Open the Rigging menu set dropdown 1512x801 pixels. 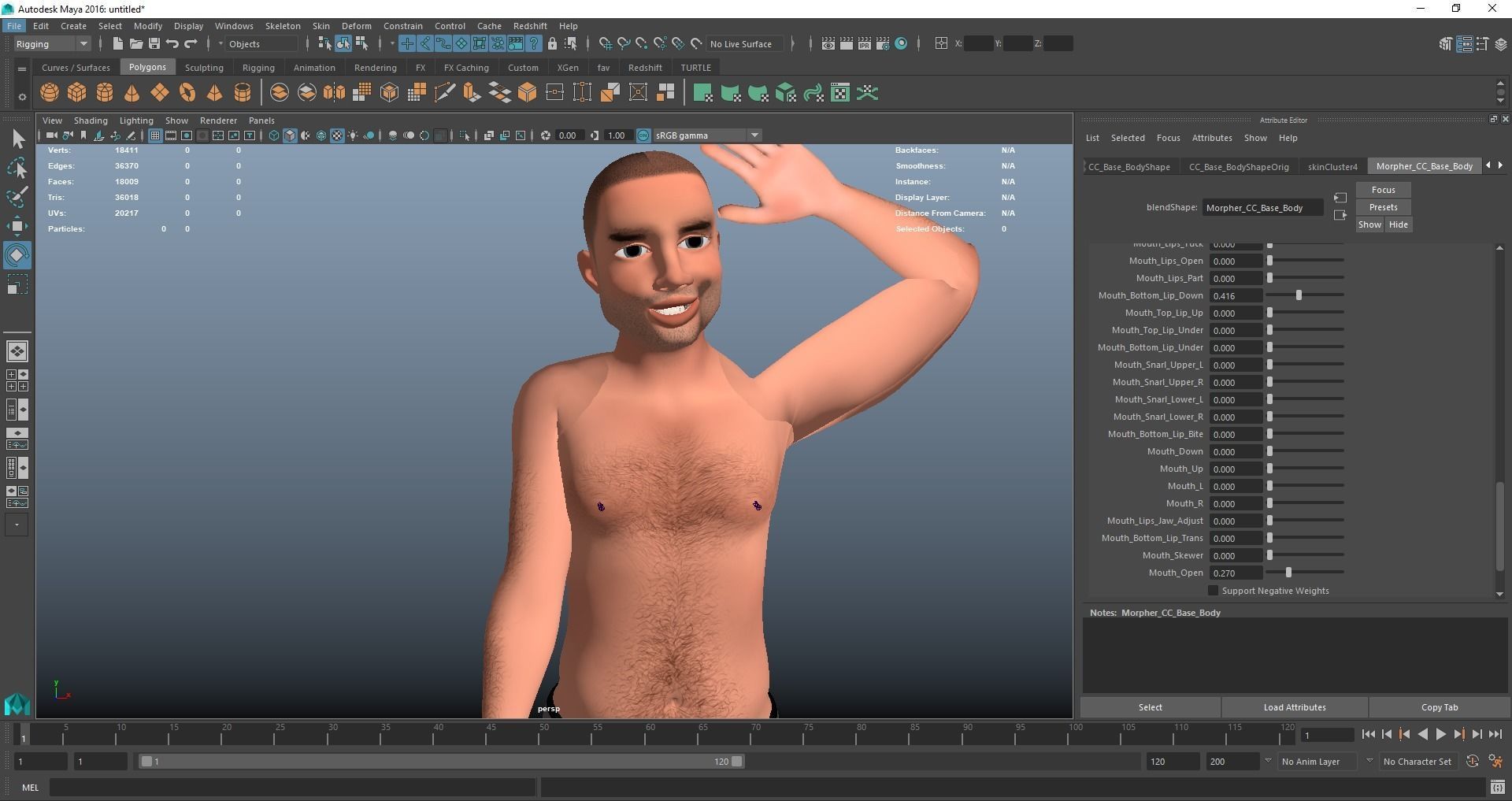point(52,44)
